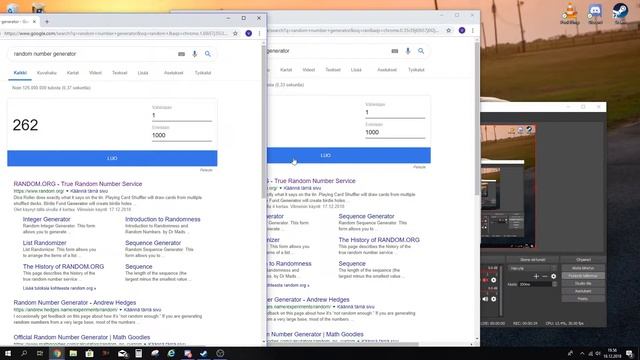Open the List Randomizer link in left window
Screen dimensions: 640x360
point(44,243)
